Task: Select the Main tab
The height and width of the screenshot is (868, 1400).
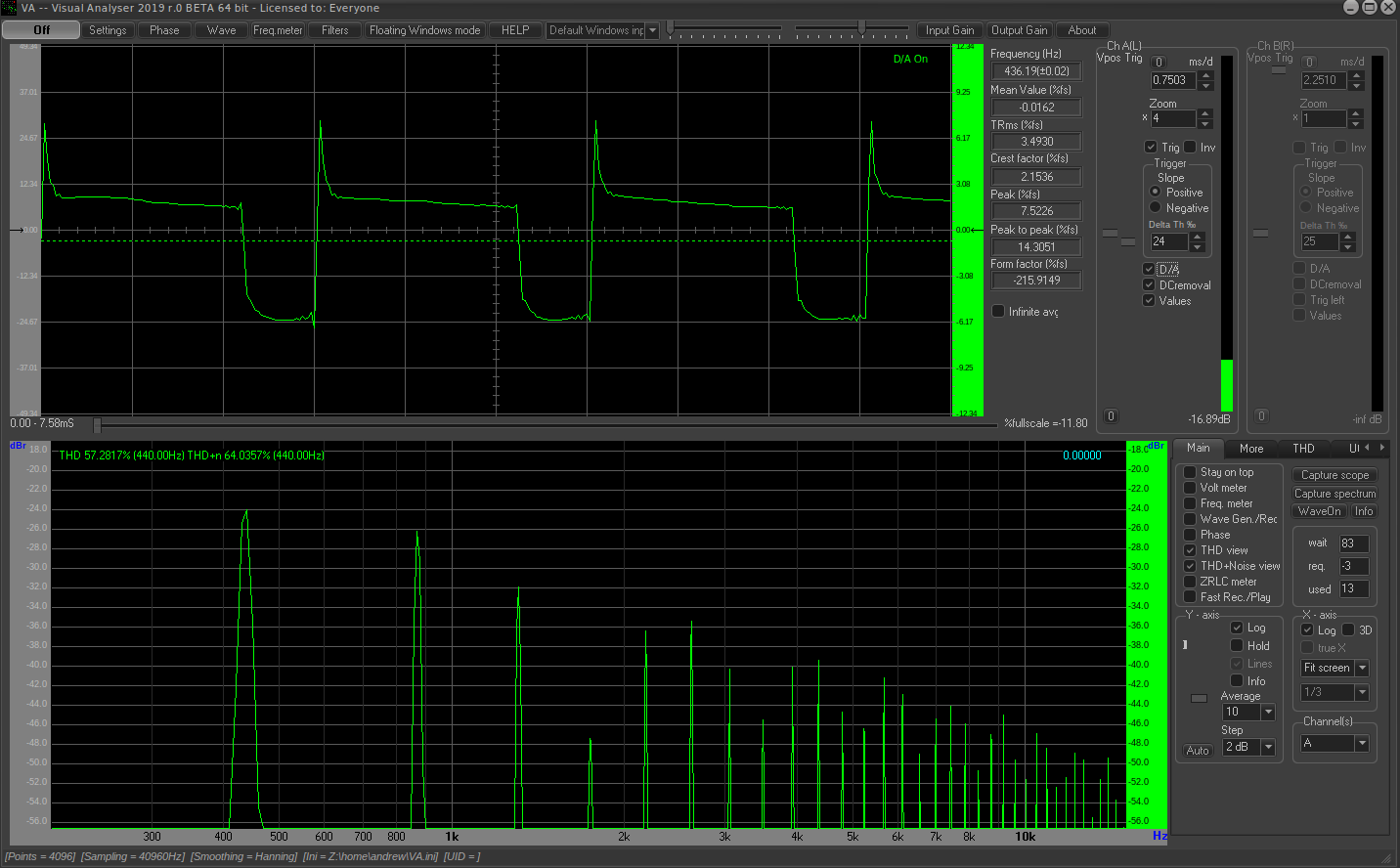Action: [1198, 448]
